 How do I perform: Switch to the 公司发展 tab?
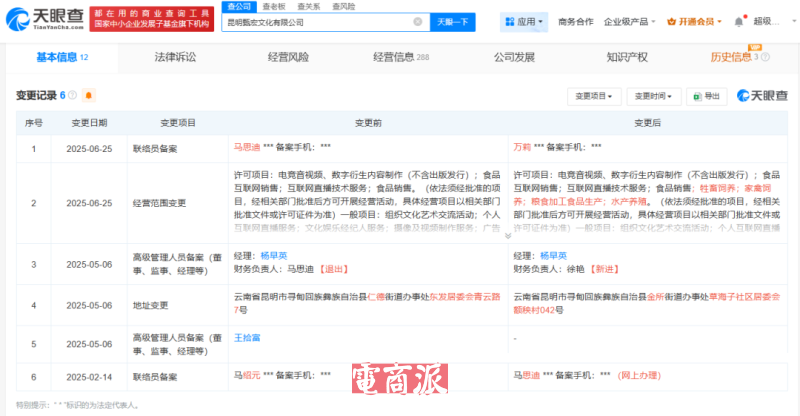click(x=514, y=57)
